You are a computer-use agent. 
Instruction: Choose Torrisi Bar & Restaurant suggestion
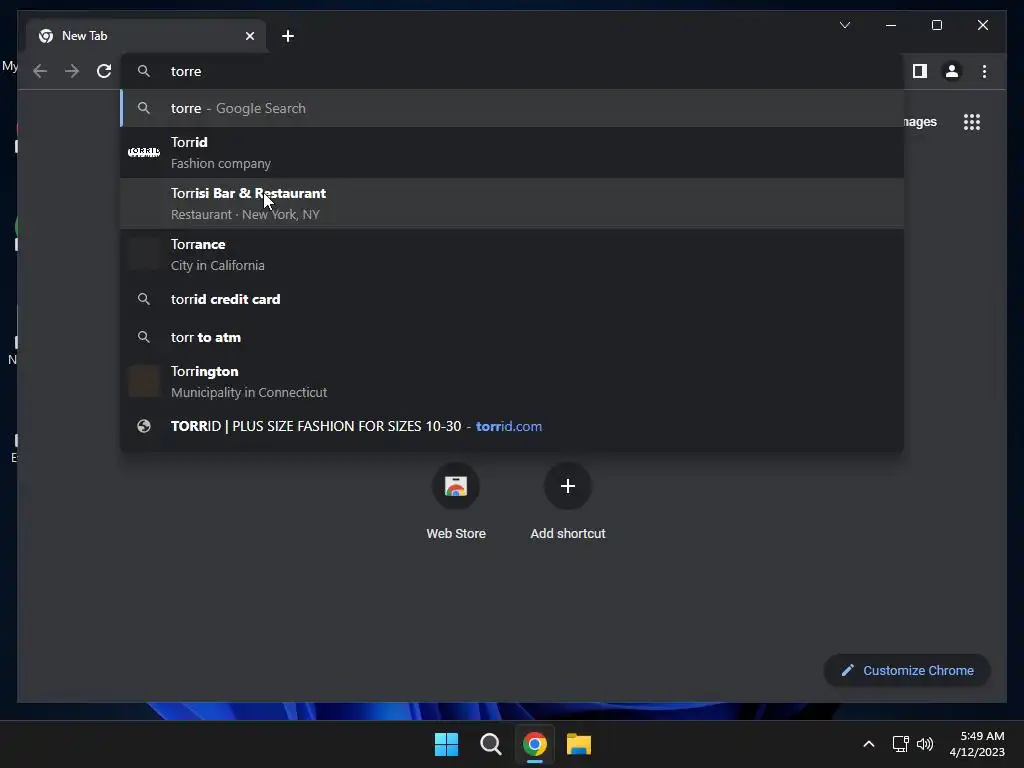pyautogui.click(x=512, y=203)
